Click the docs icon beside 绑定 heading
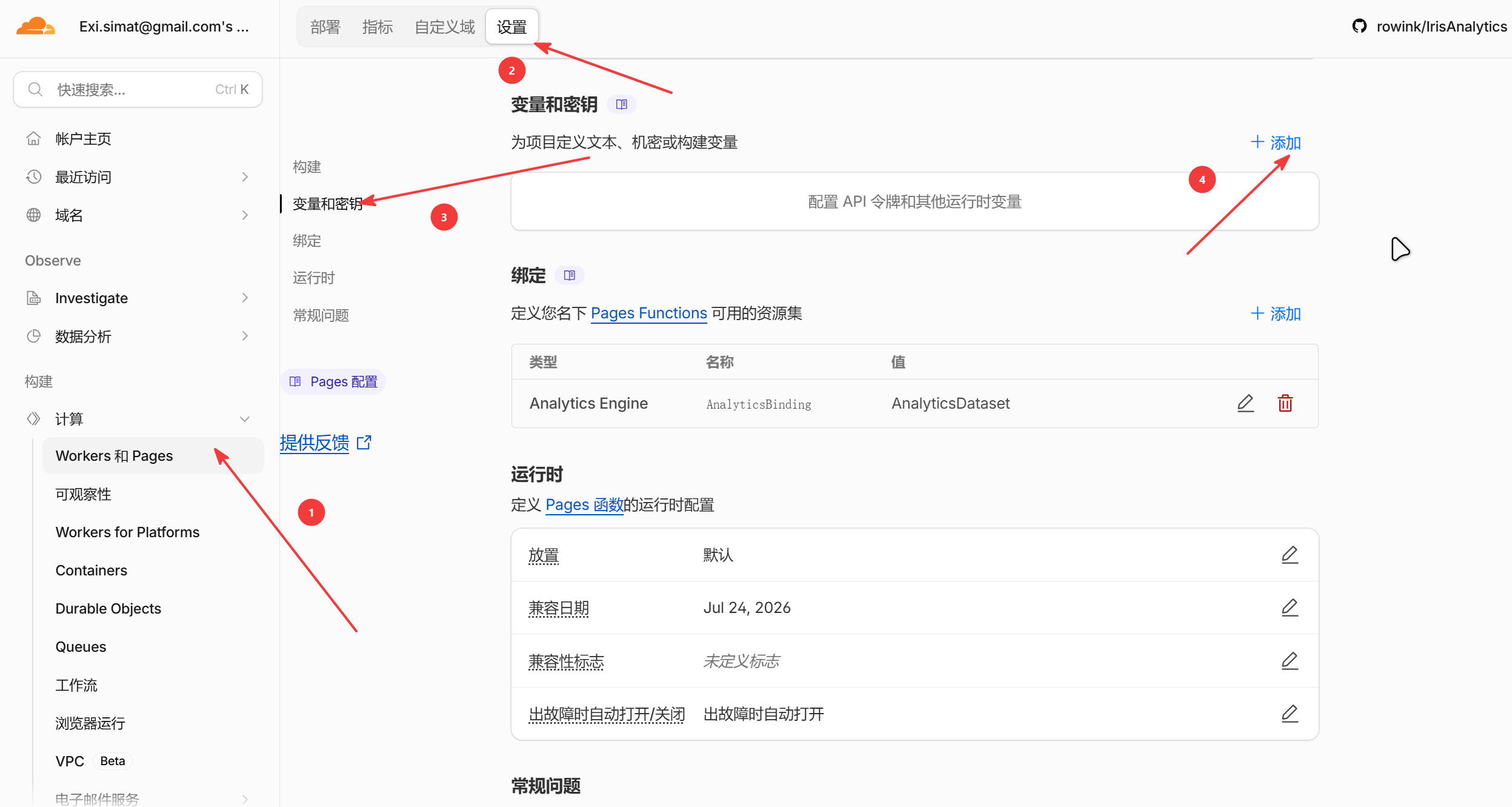 [569, 275]
